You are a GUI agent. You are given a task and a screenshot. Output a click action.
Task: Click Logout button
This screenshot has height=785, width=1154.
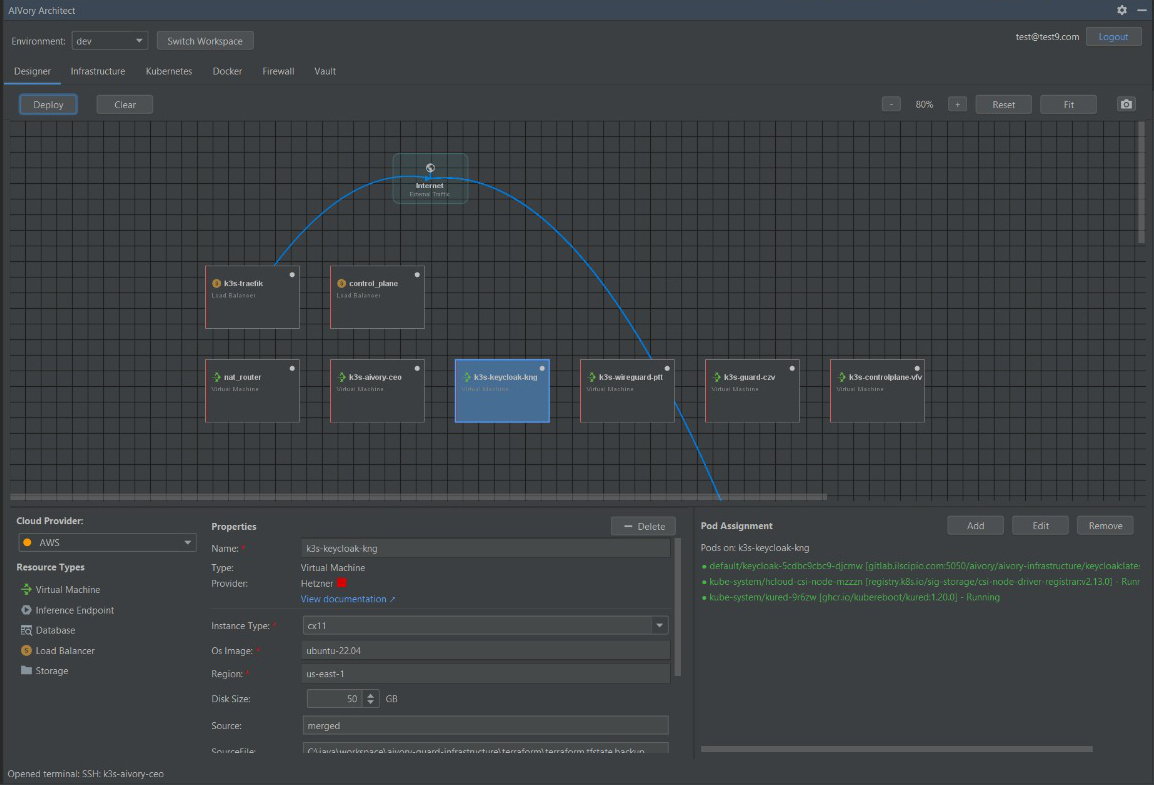tap(1114, 37)
